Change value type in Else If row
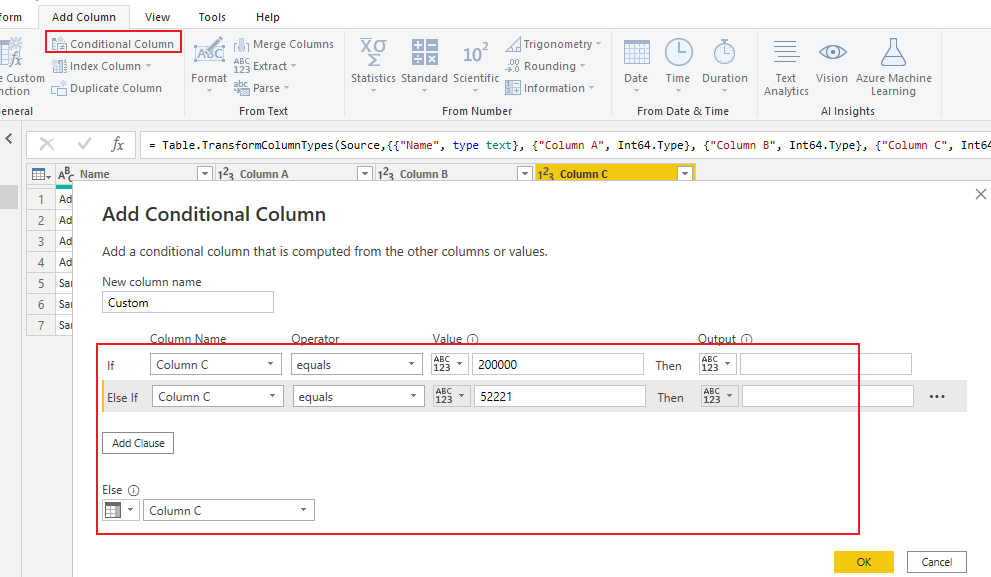Viewport: 991px width, 577px height. (451, 396)
